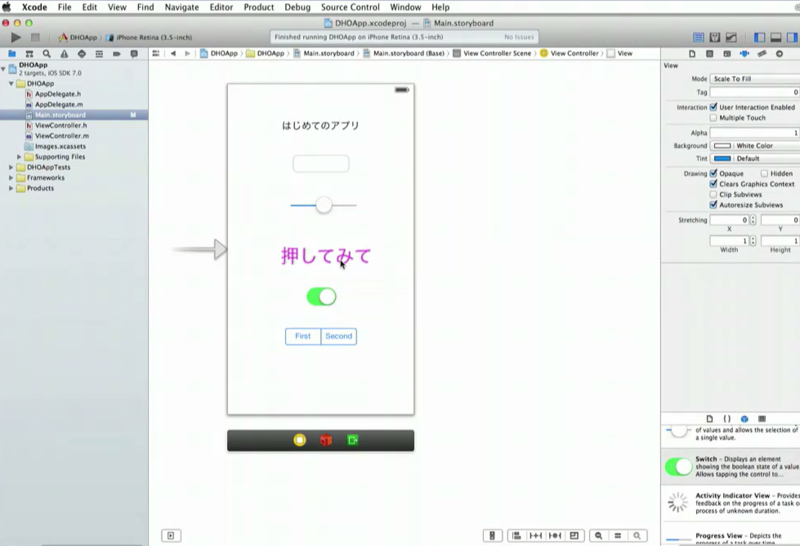This screenshot has height=546, width=800.
Task: Open the Background White Color dropdown
Action: coord(767,145)
